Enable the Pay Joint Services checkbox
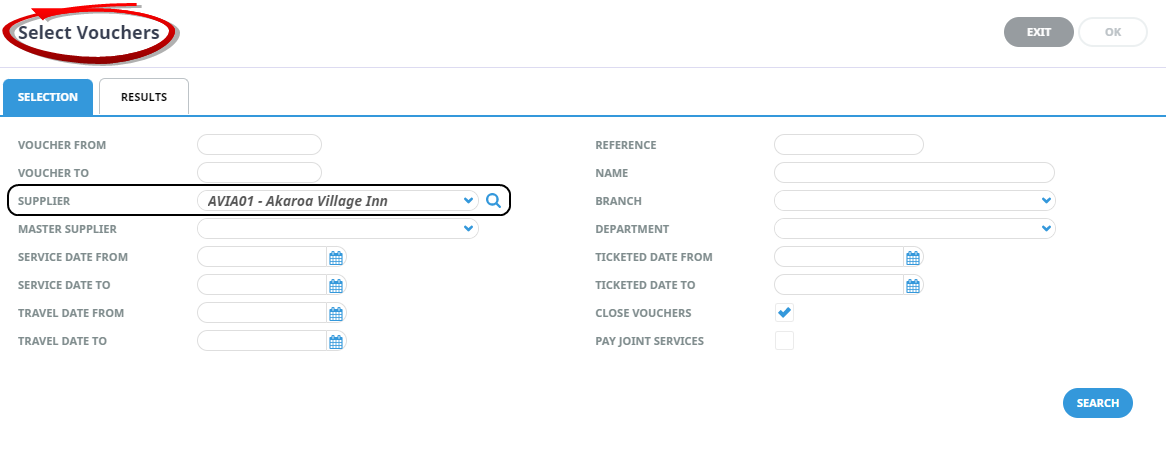The height and width of the screenshot is (464, 1166). [x=785, y=341]
